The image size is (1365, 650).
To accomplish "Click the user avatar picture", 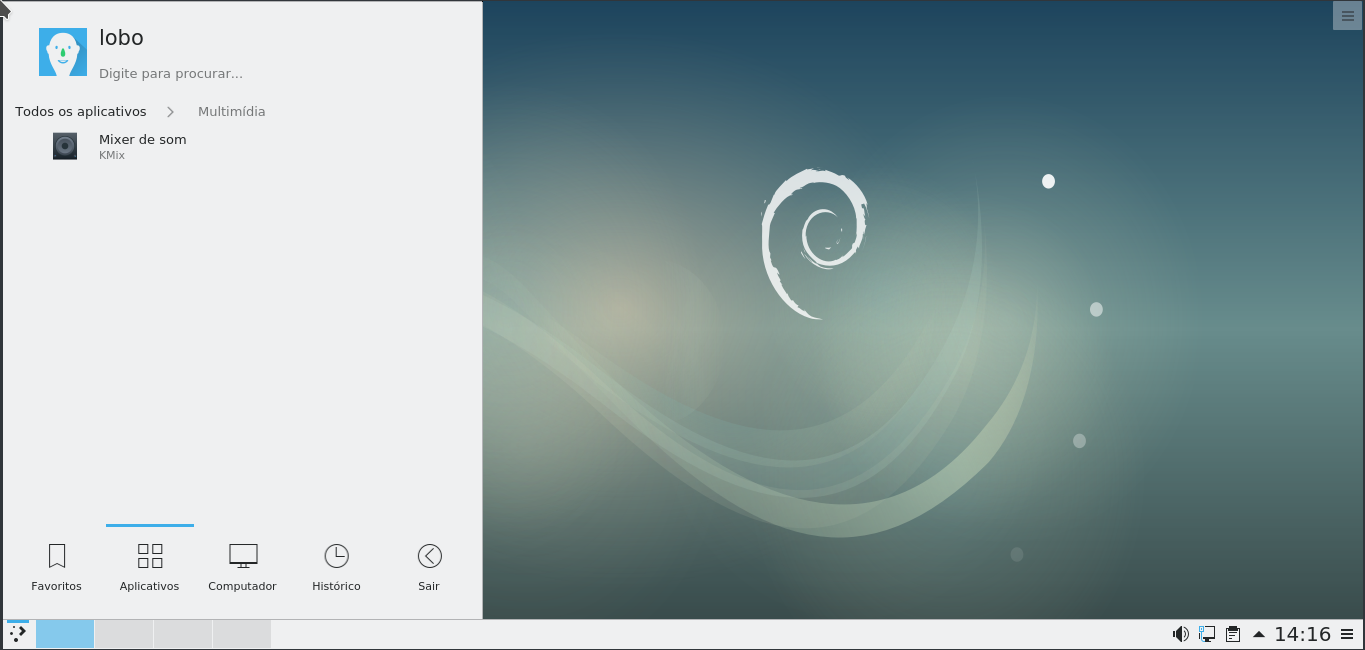I will pyautogui.click(x=62, y=51).
